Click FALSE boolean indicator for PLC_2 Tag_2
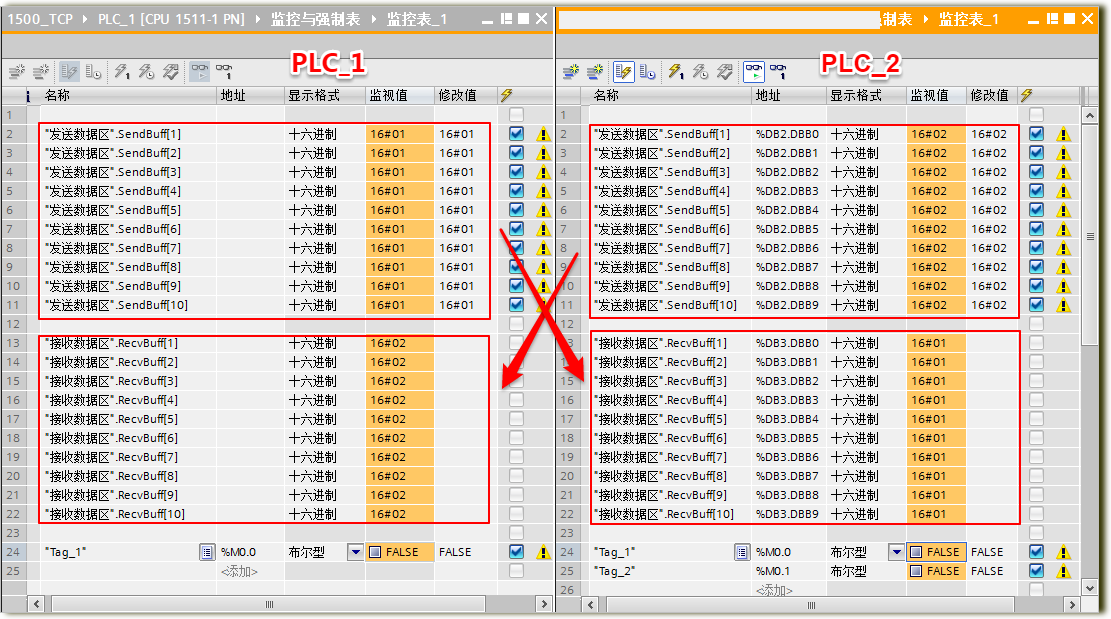This screenshot has height=619, width=1111. pos(916,571)
